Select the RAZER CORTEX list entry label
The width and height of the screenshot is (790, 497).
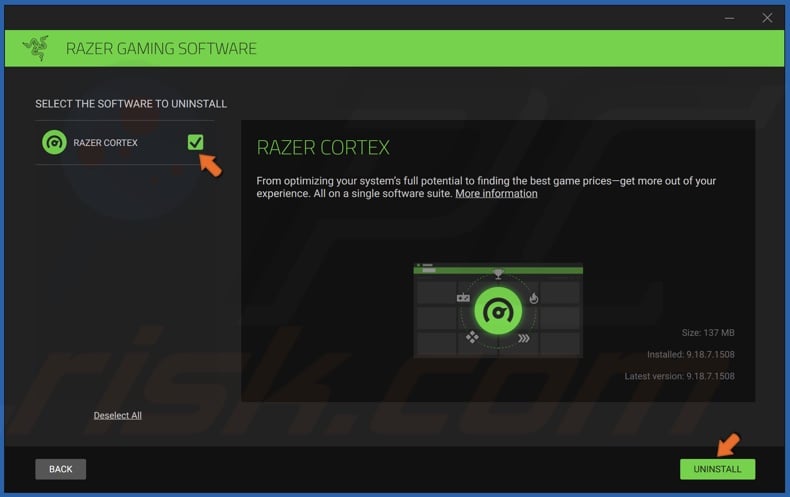105,143
